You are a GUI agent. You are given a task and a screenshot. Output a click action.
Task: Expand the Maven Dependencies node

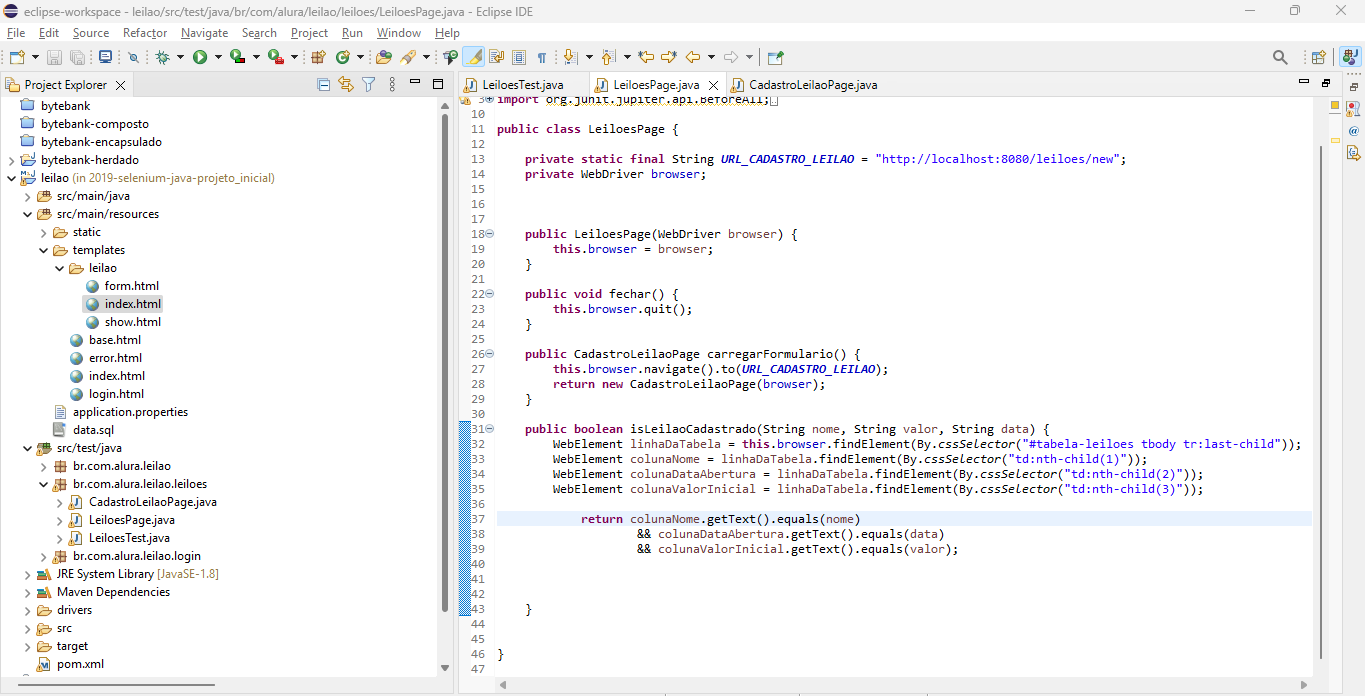[x=28, y=592]
